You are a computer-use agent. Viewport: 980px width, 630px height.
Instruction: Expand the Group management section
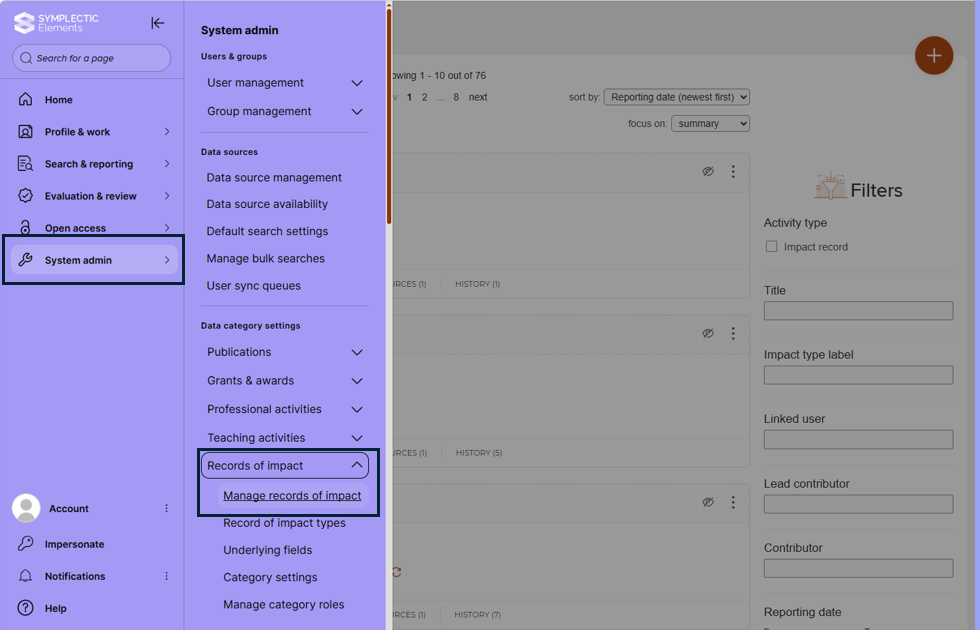point(285,111)
